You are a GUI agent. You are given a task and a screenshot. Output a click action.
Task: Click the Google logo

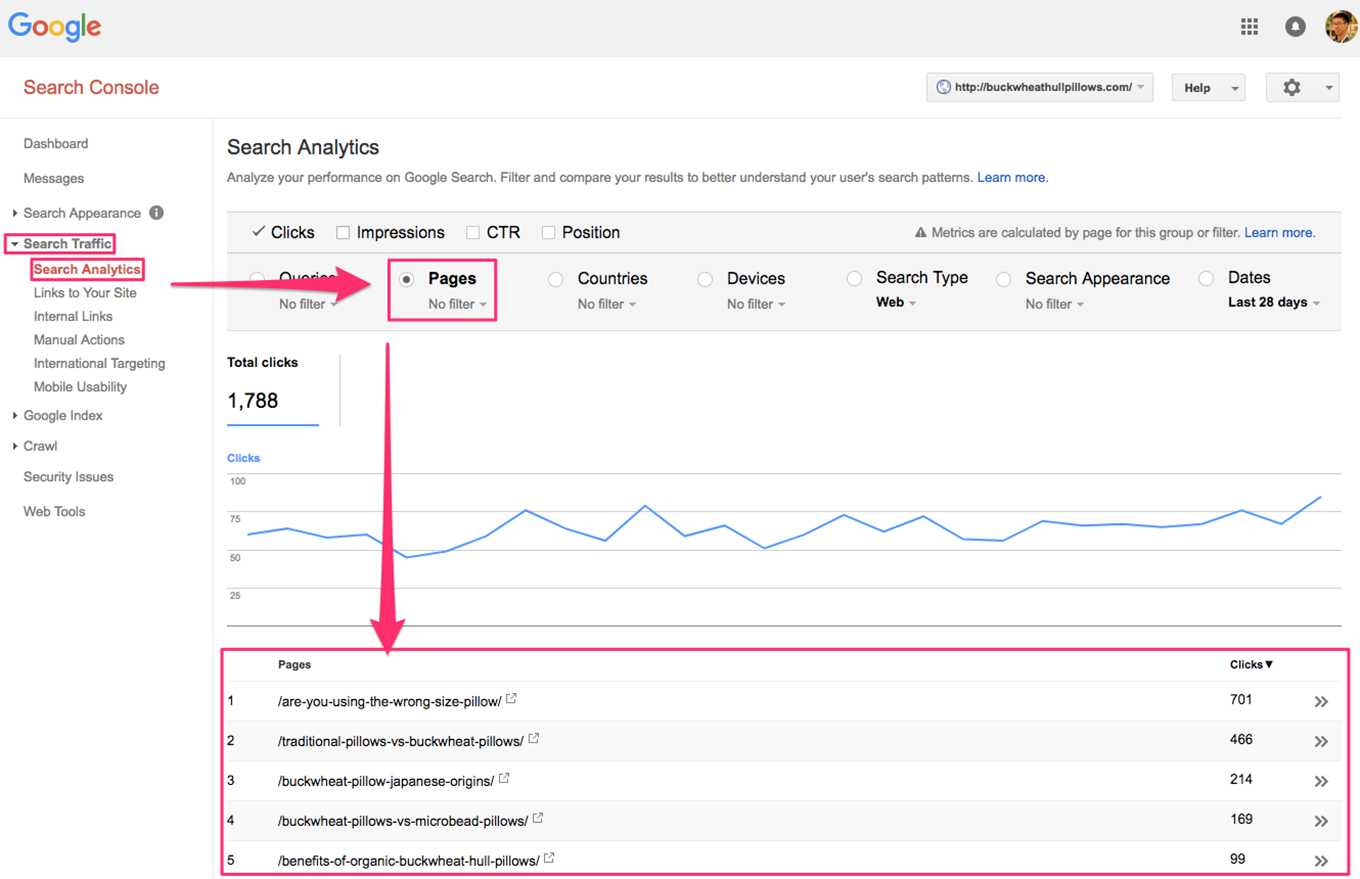(x=54, y=27)
